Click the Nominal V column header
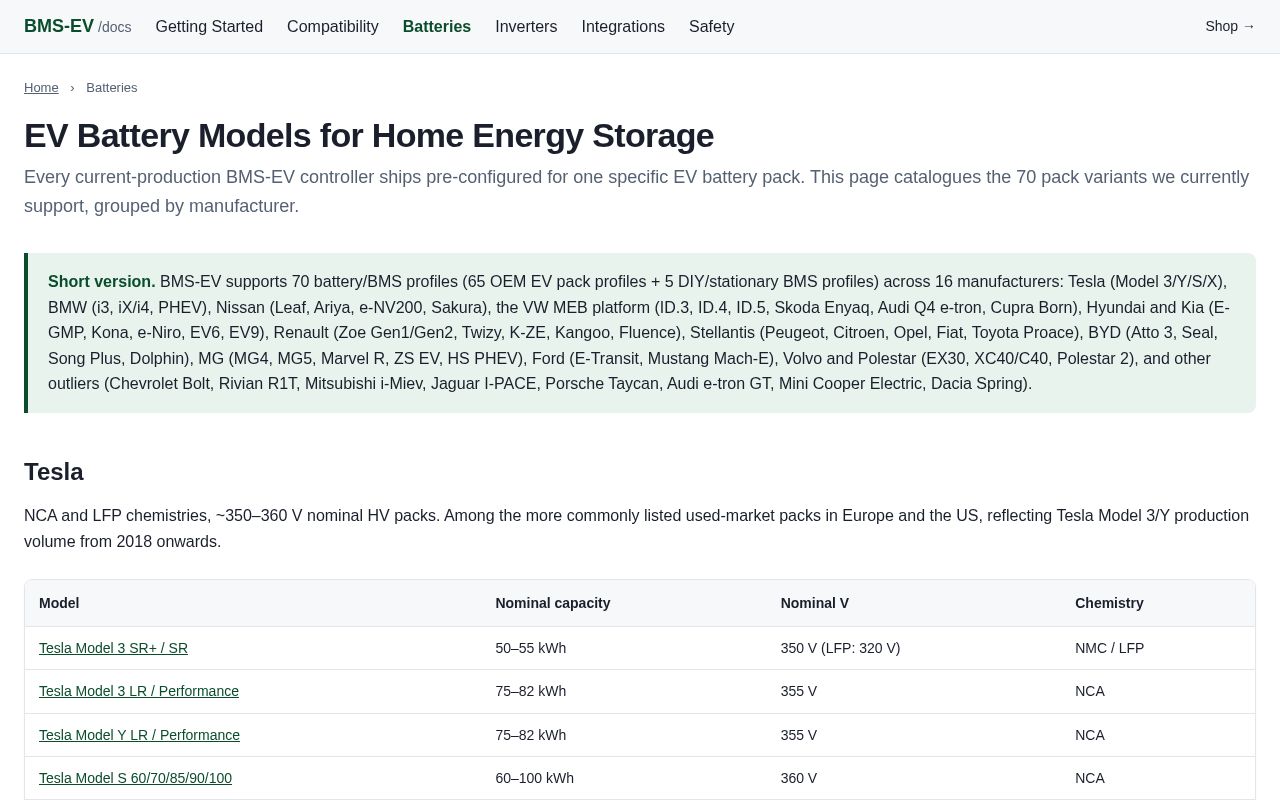Image resolution: width=1280 pixels, height=800 pixels. (914, 603)
